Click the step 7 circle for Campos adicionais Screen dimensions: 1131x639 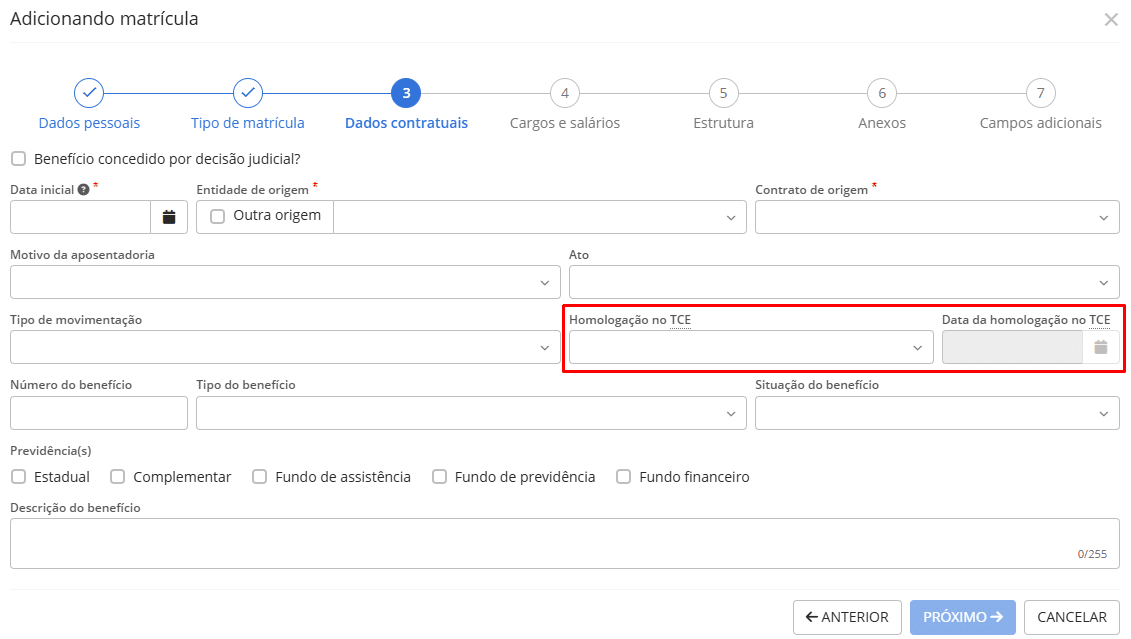(x=1040, y=92)
